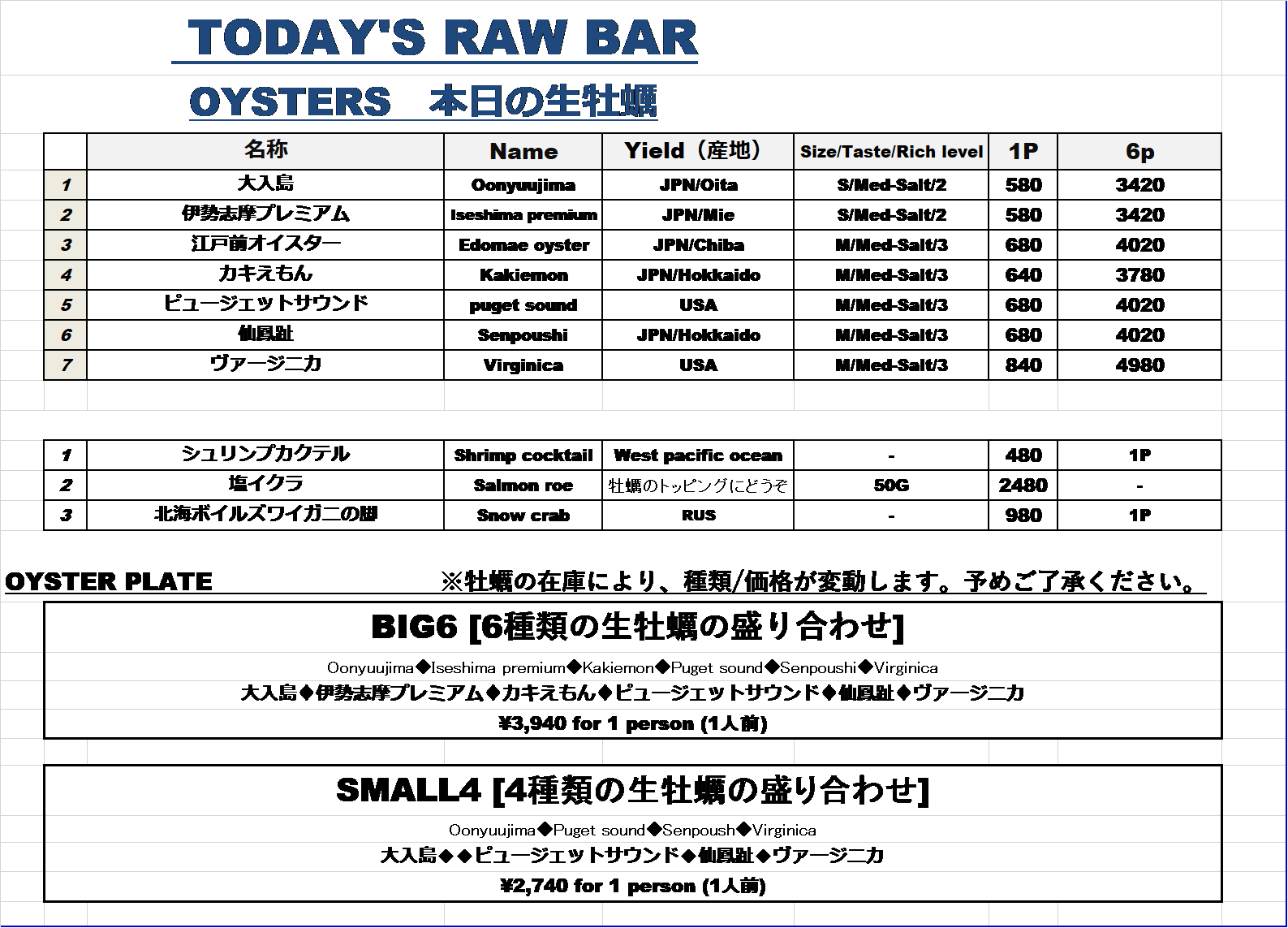The height and width of the screenshot is (928, 1288).
Task: Click the dim puget sound name cell
Action: pos(523,305)
